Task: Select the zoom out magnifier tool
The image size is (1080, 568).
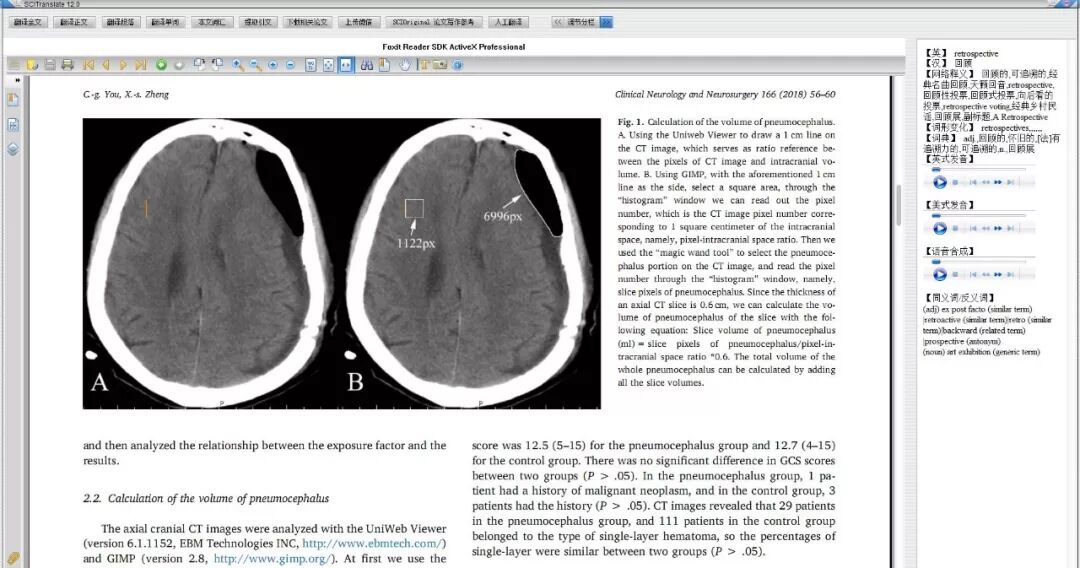Action: tap(255, 65)
